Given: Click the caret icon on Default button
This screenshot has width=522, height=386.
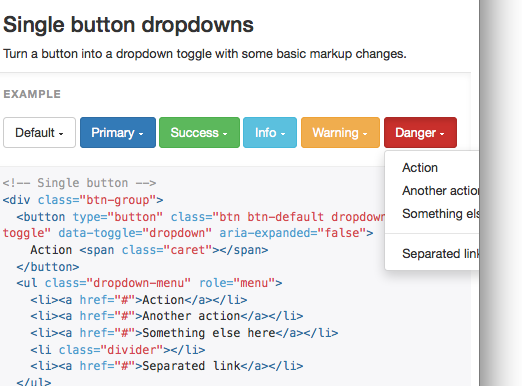Looking at the screenshot, I should (x=61, y=134).
